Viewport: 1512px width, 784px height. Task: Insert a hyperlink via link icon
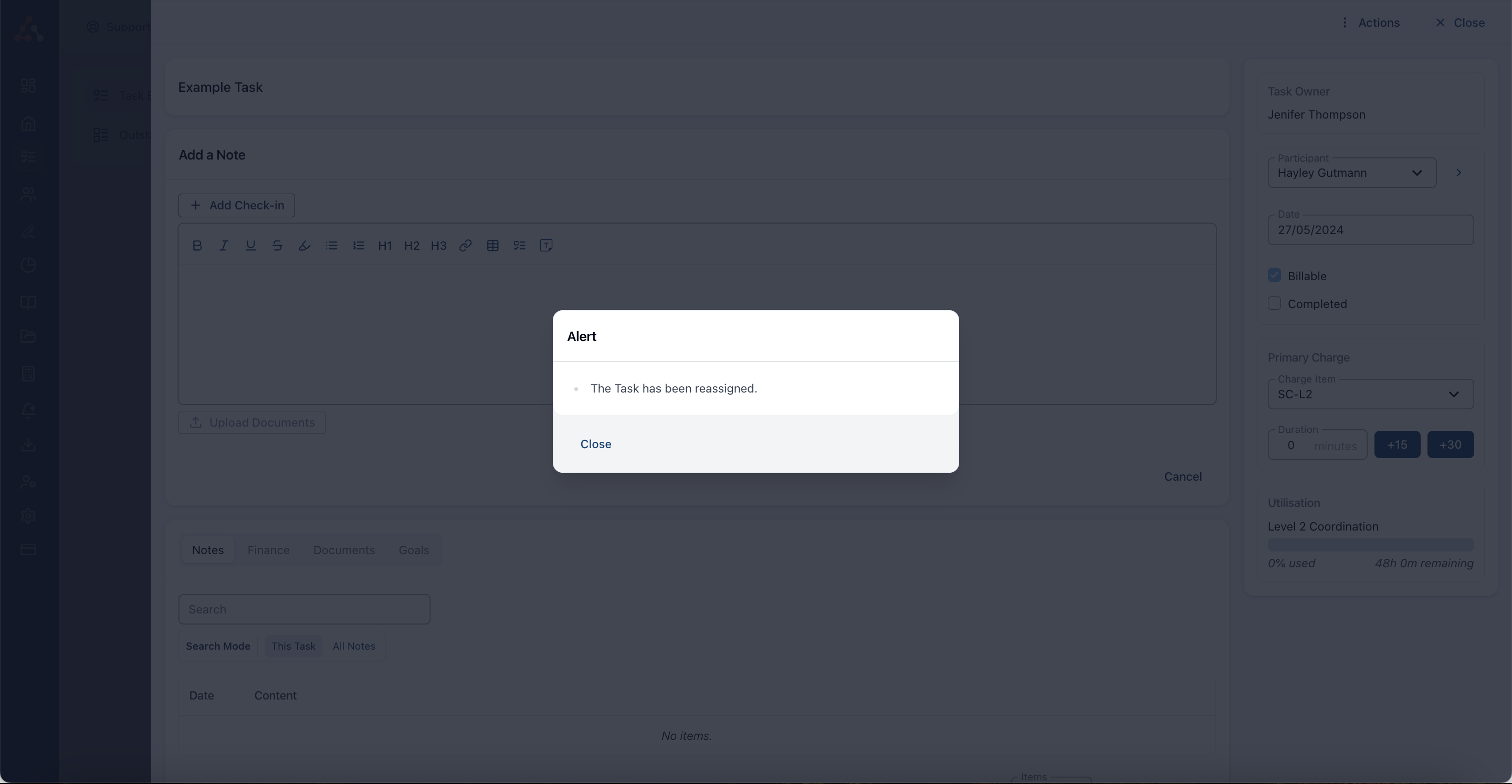(466, 246)
